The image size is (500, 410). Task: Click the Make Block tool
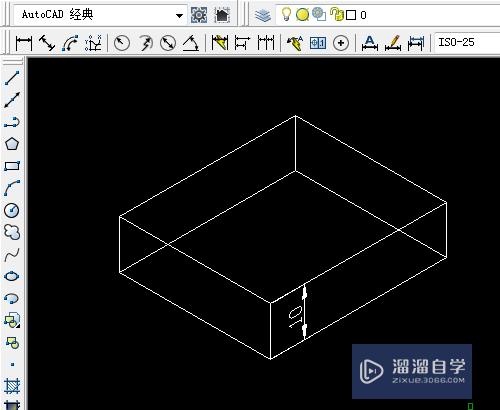12,343
